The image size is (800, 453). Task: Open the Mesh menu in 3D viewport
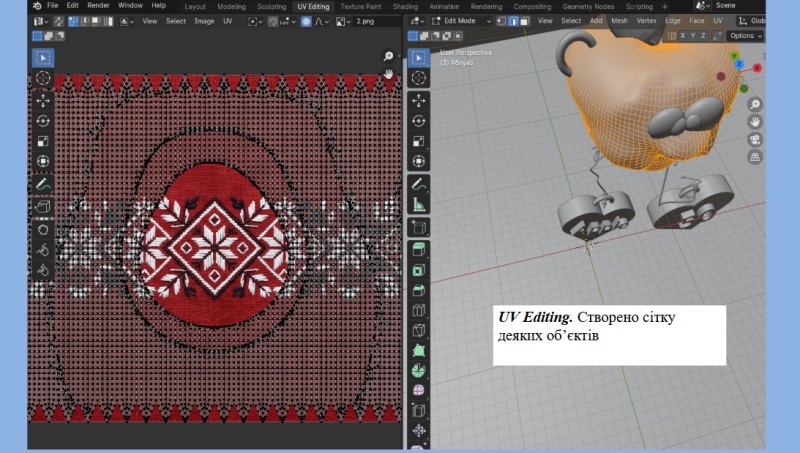point(620,20)
